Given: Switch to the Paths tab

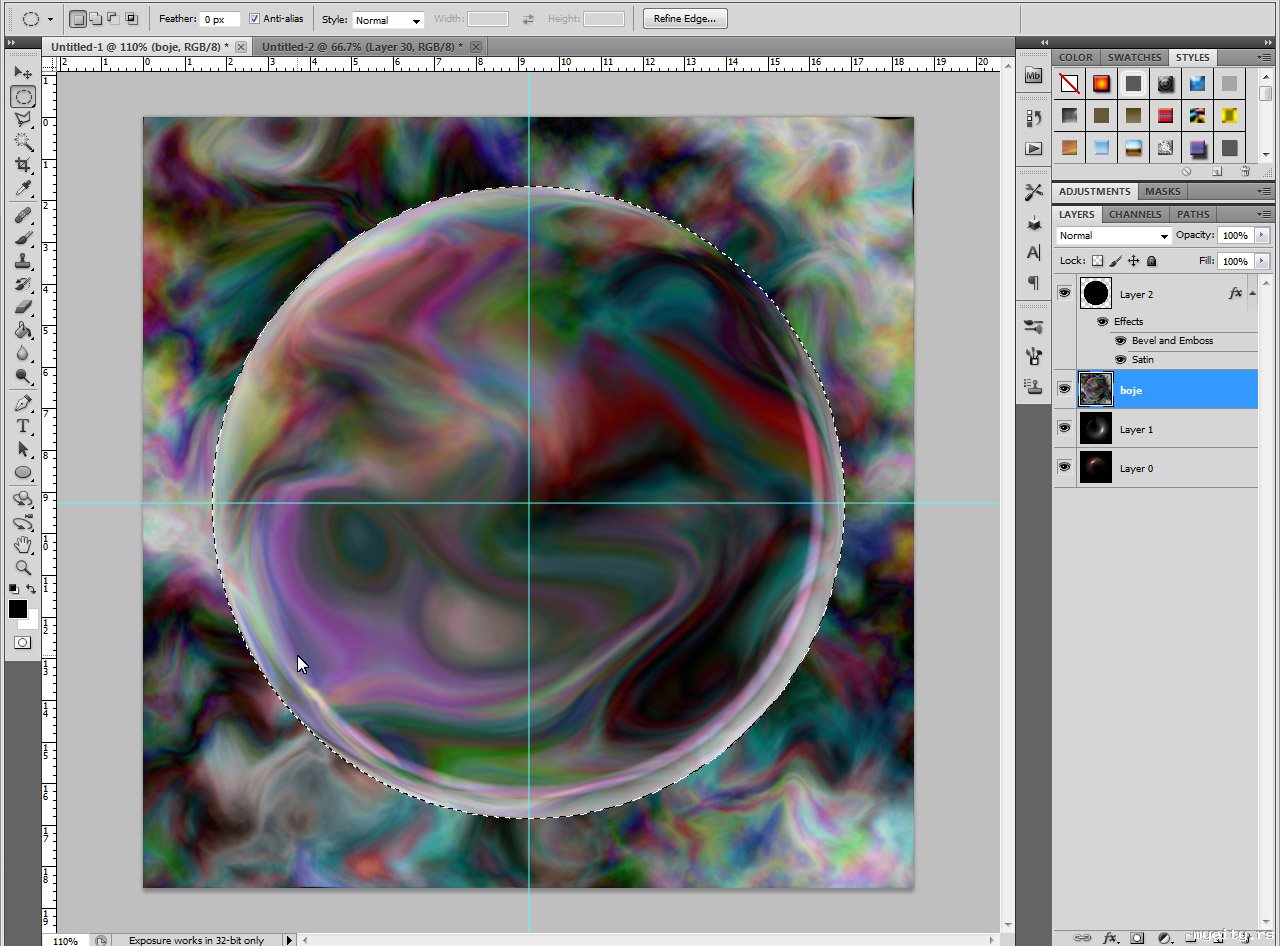Looking at the screenshot, I should point(1193,214).
